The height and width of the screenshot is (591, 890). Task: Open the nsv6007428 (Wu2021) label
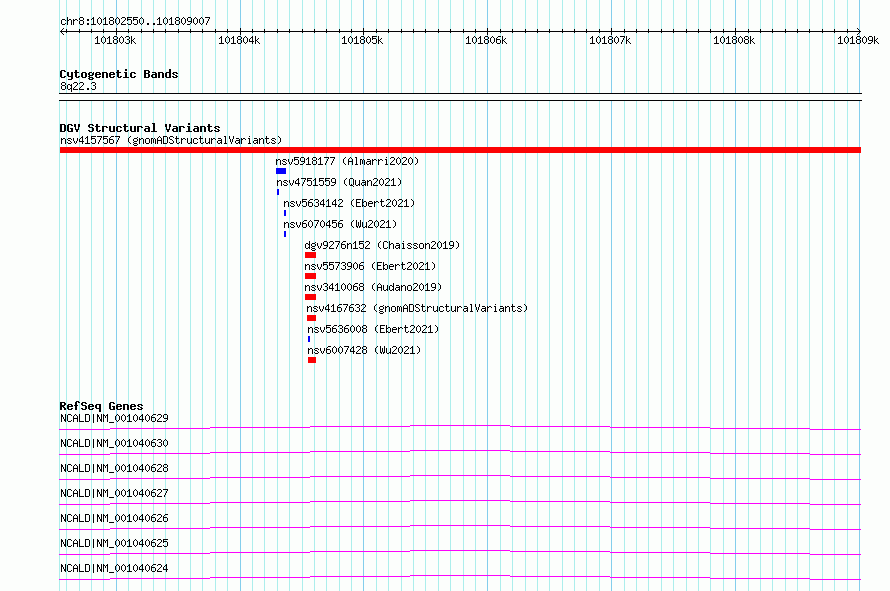pos(364,350)
